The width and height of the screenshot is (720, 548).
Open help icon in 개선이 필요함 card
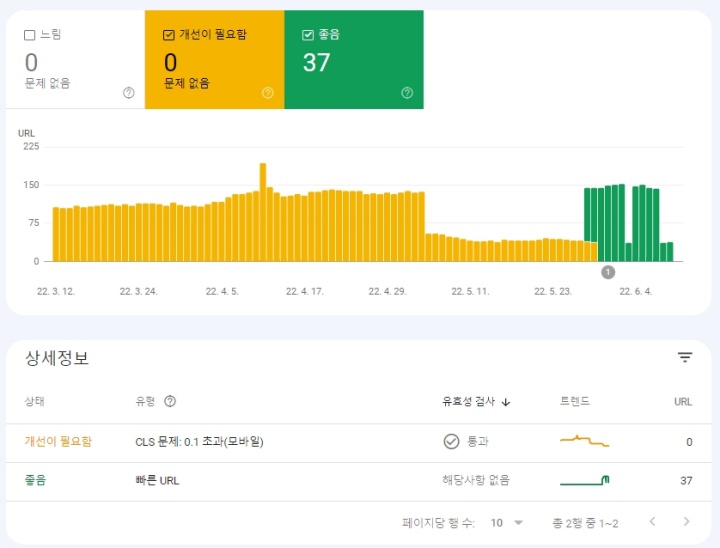pos(268,93)
